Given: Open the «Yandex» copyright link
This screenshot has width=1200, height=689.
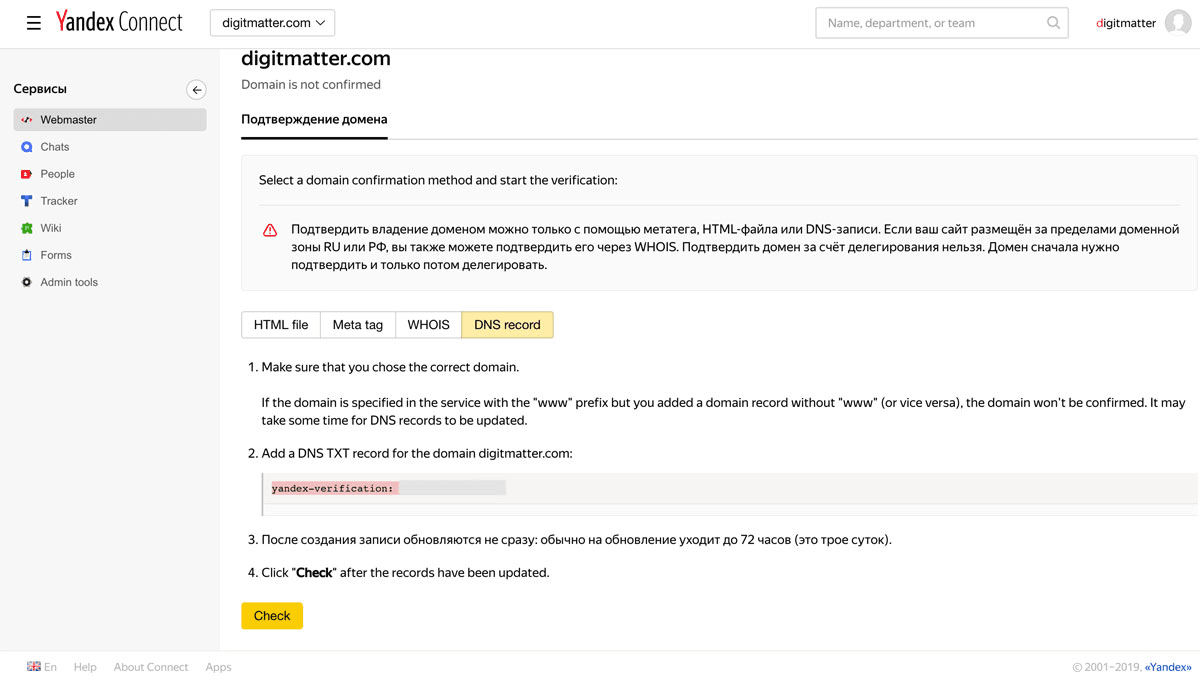Looking at the screenshot, I should tap(1168, 667).
